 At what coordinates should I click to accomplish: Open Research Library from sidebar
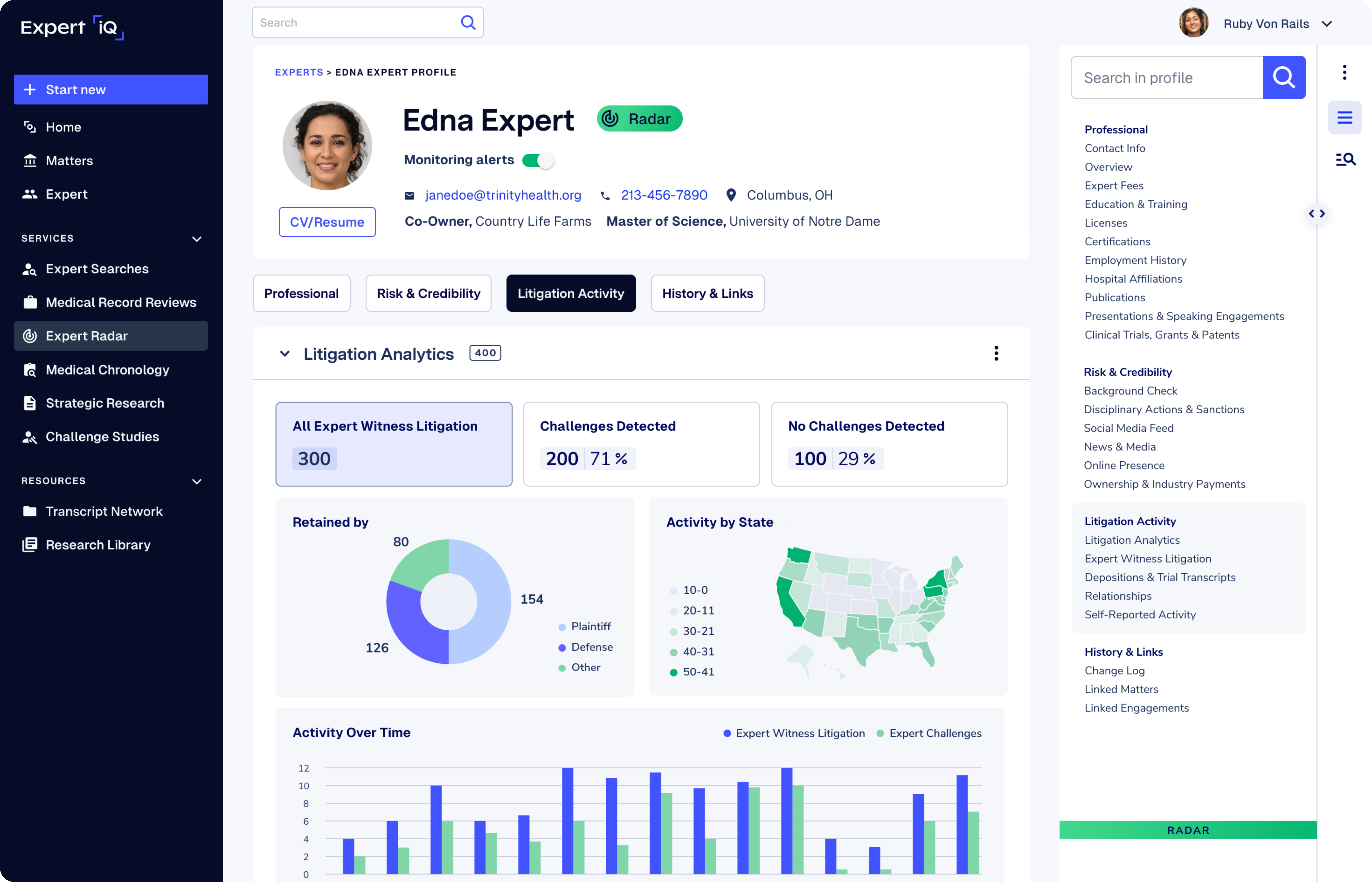110,545
